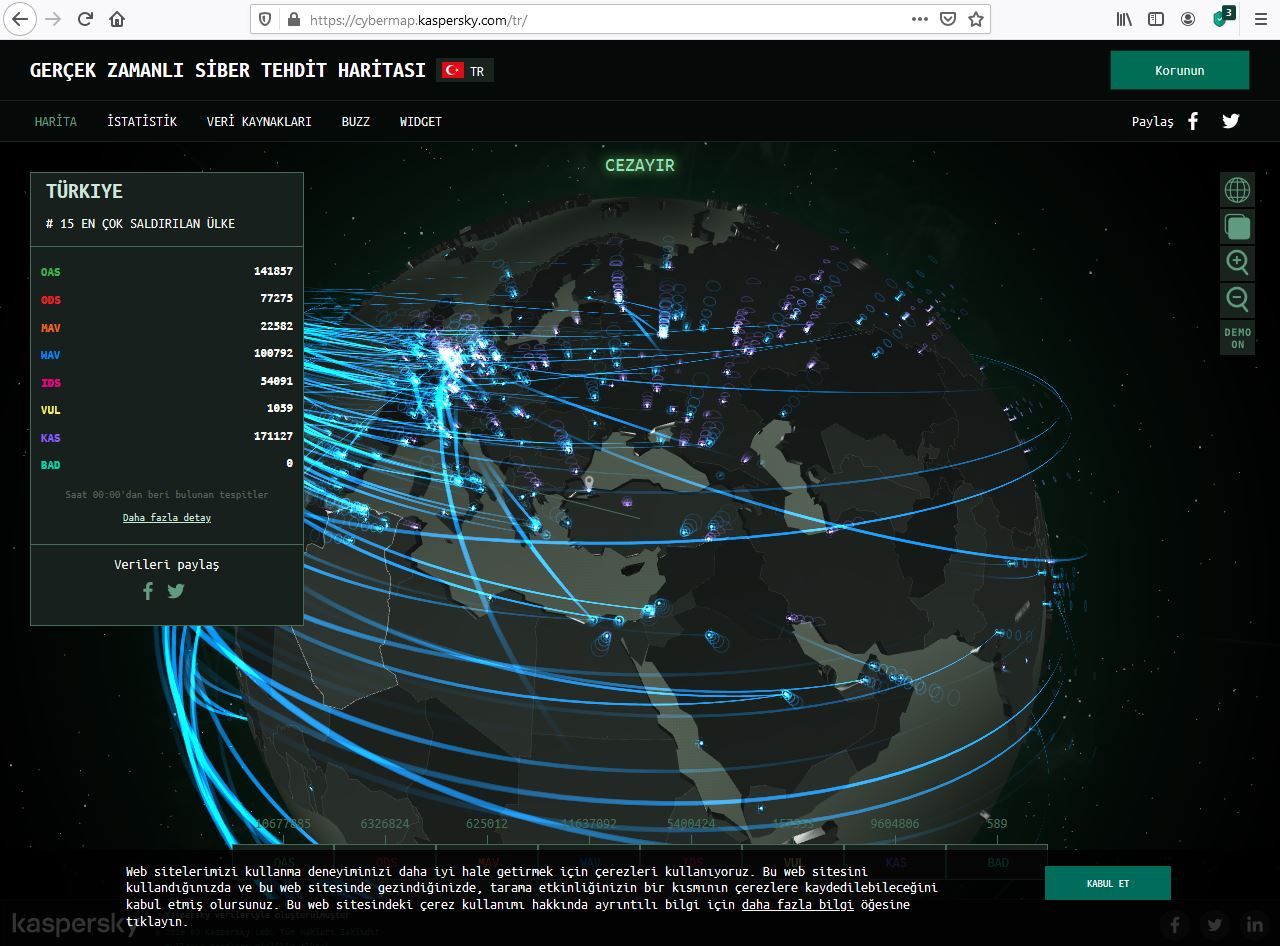The image size is (1280, 946).
Task: Select the ODS row showing 77275
Action: click(167, 300)
